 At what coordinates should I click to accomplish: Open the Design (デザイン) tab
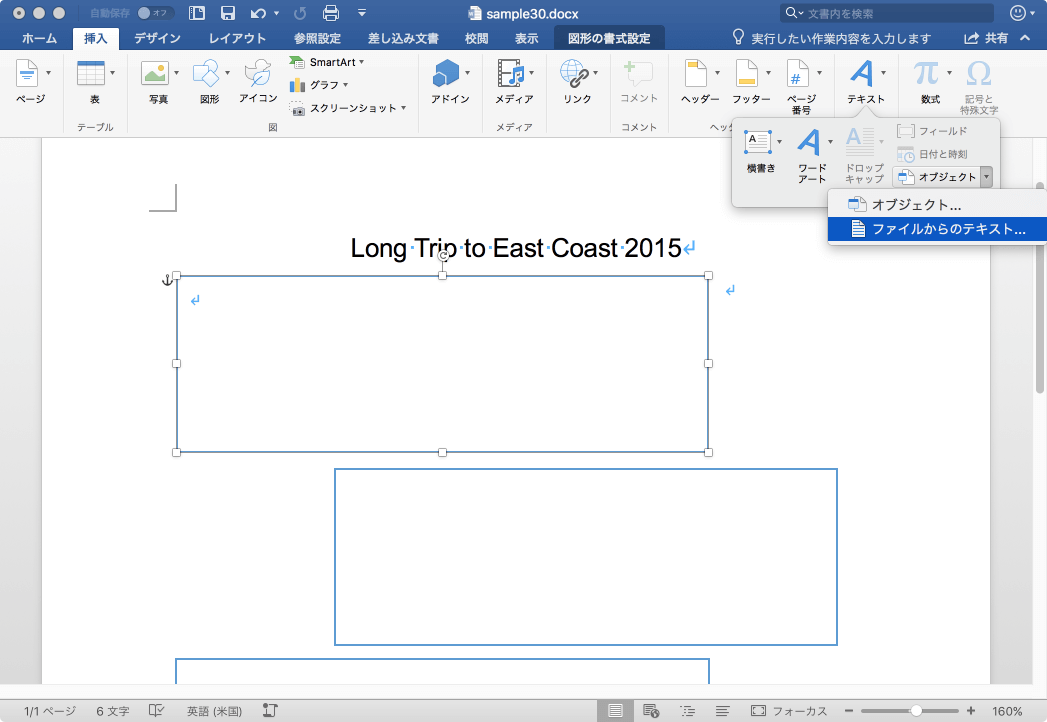click(157, 39)
